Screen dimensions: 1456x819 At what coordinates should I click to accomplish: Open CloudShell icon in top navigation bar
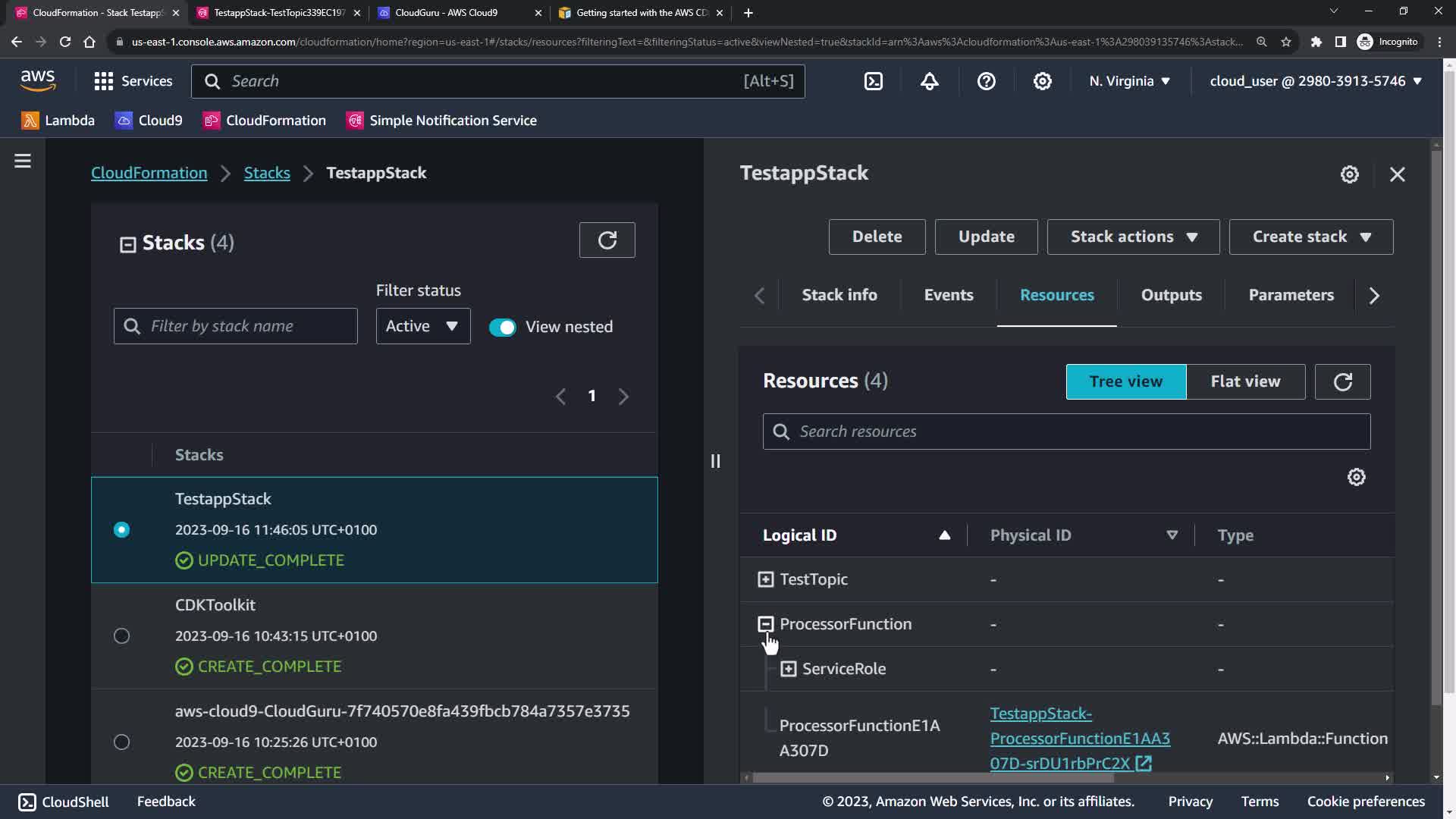pyautogui.click(x=874, y=81)
